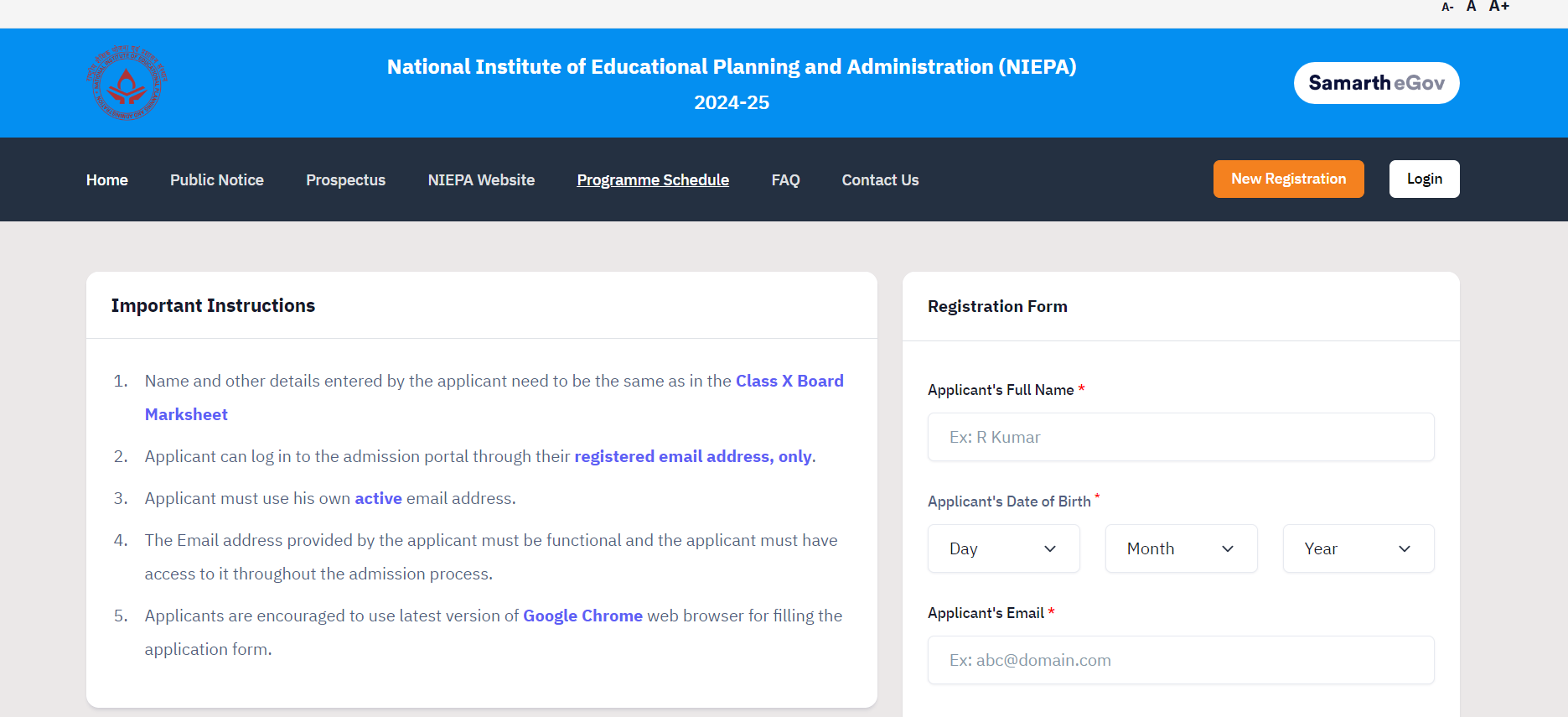
Task: Select the Home menu item
Action: pos(106,179)
